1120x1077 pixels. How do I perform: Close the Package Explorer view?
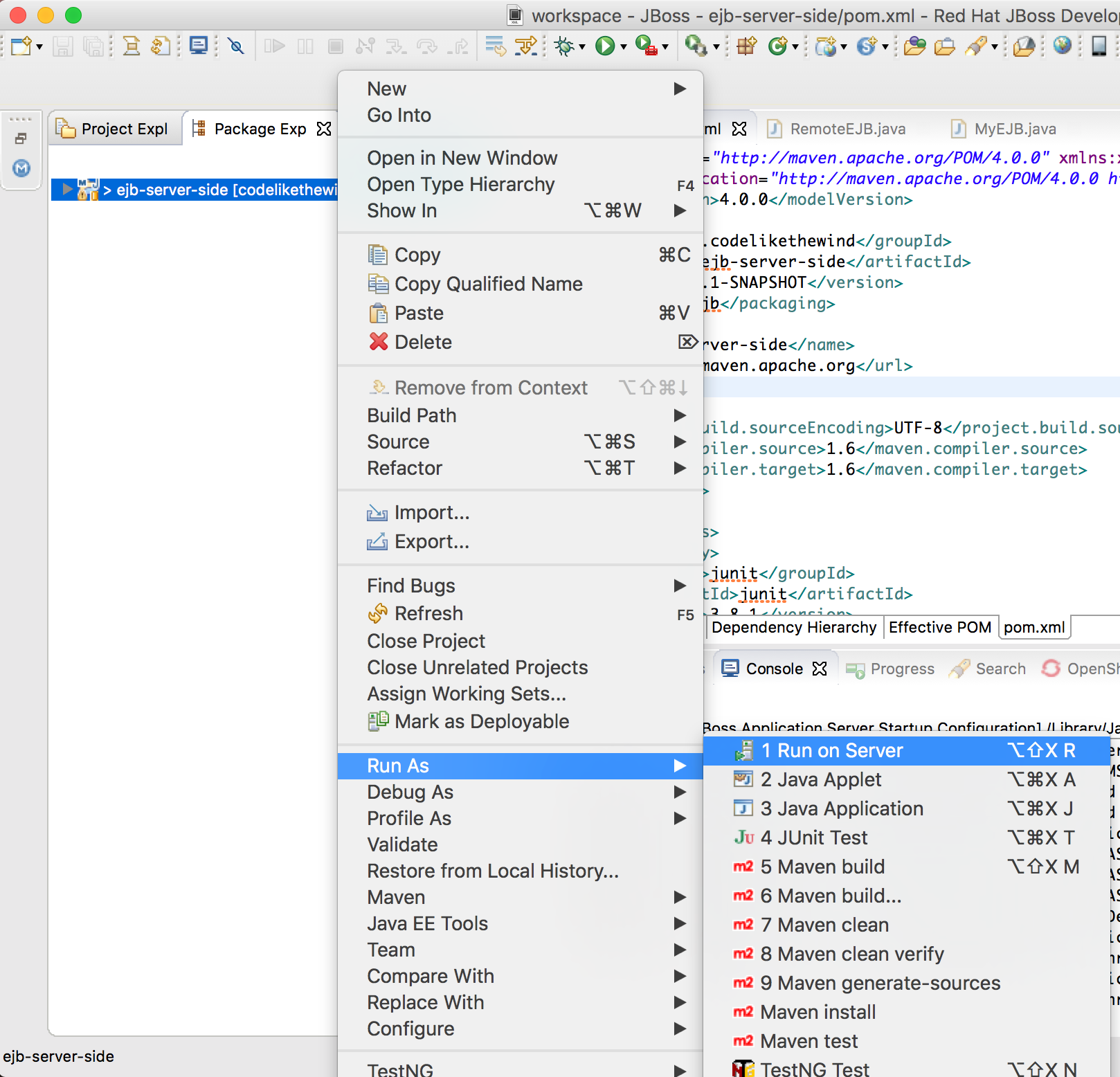324,129
